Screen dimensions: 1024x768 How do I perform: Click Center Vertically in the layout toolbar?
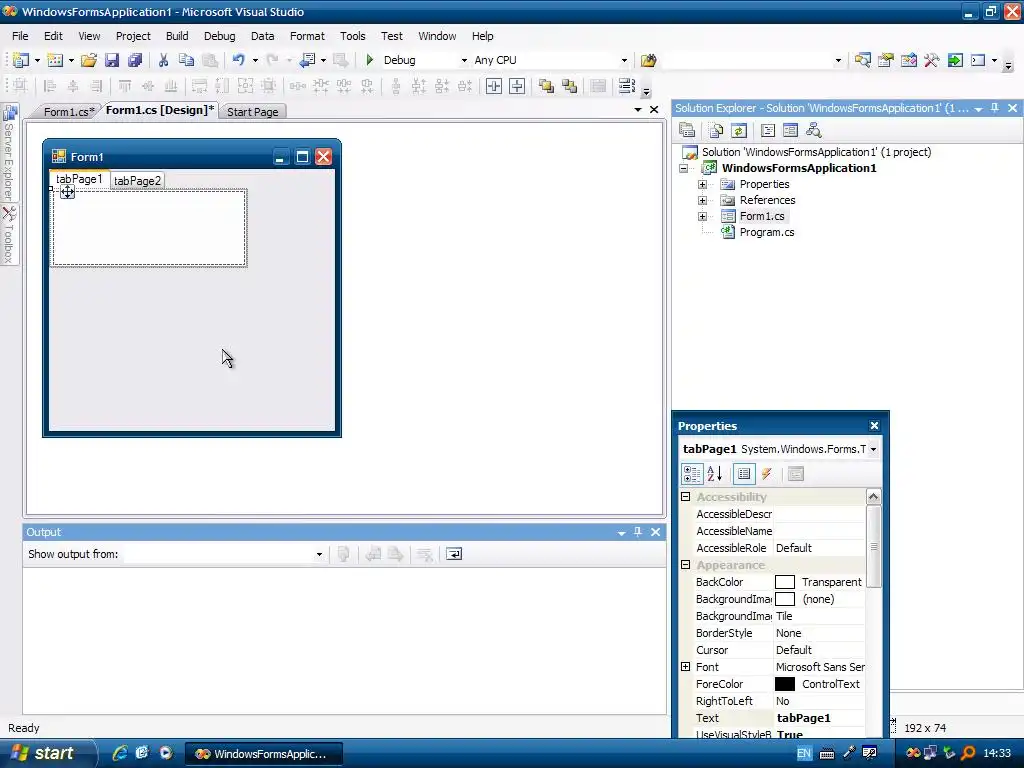click(x=517, y=86)
